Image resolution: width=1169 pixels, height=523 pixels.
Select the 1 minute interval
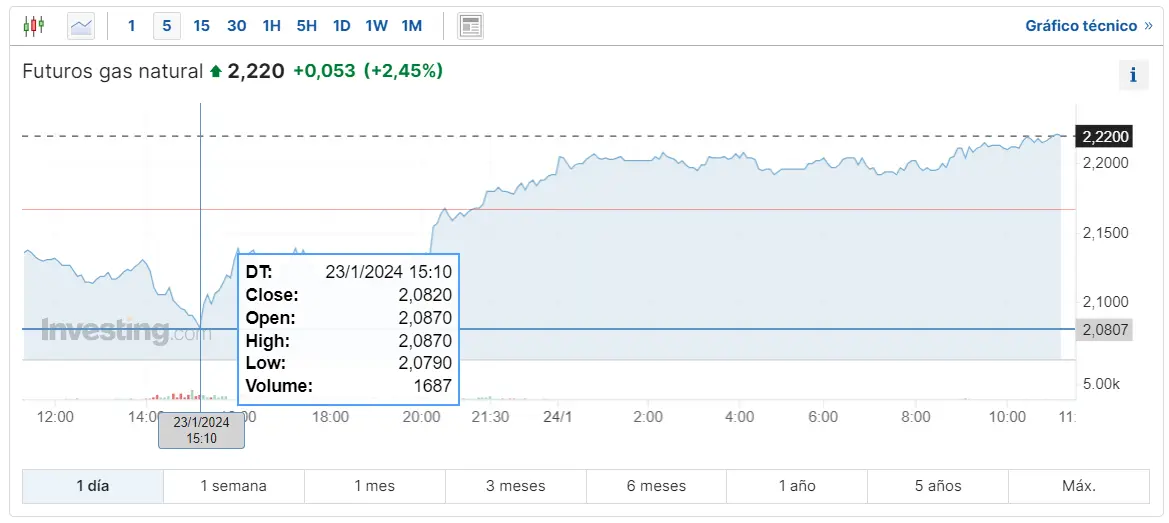click(x=131, y=26)
